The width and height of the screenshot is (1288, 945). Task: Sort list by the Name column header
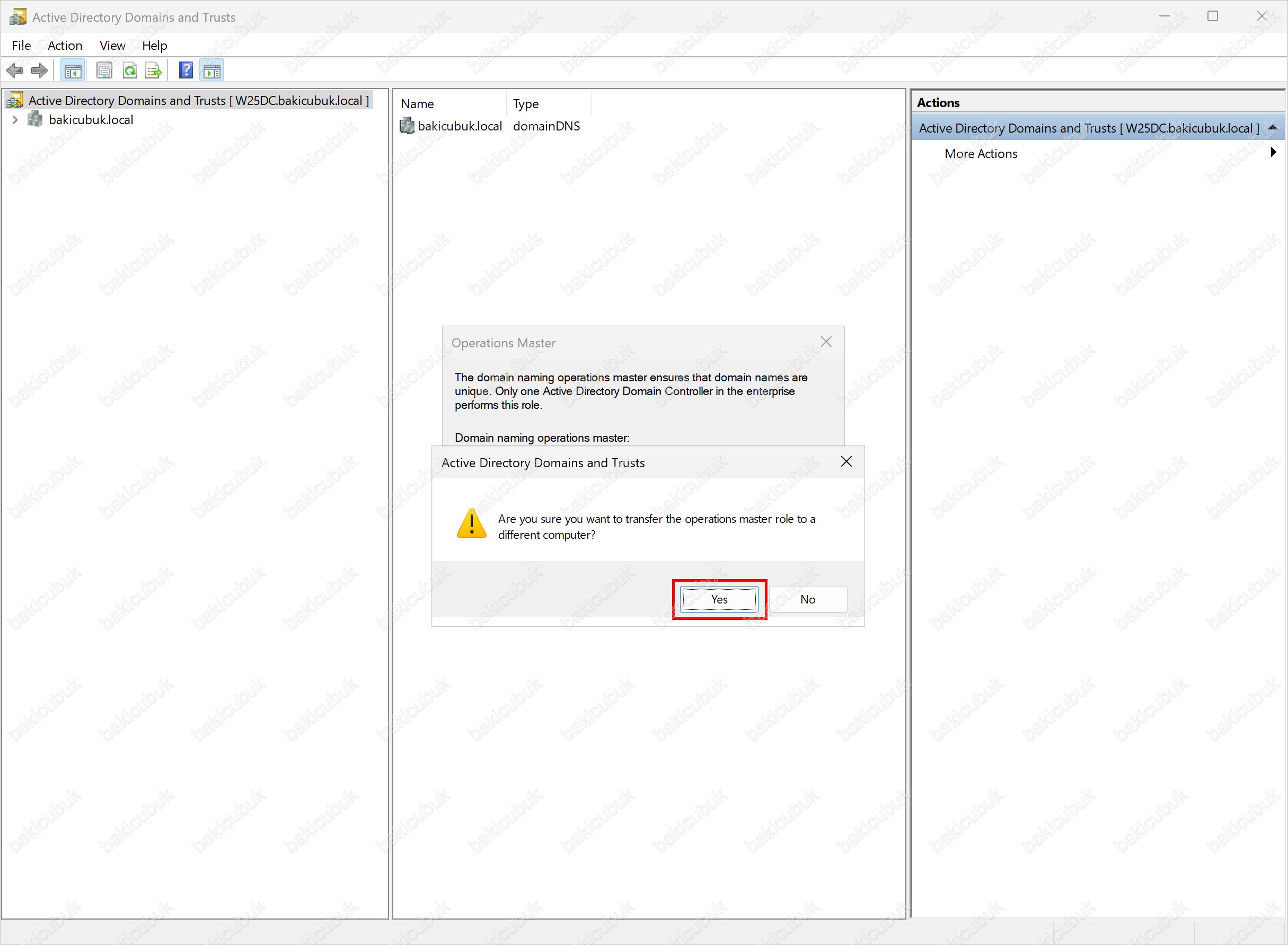click(449, 103)
